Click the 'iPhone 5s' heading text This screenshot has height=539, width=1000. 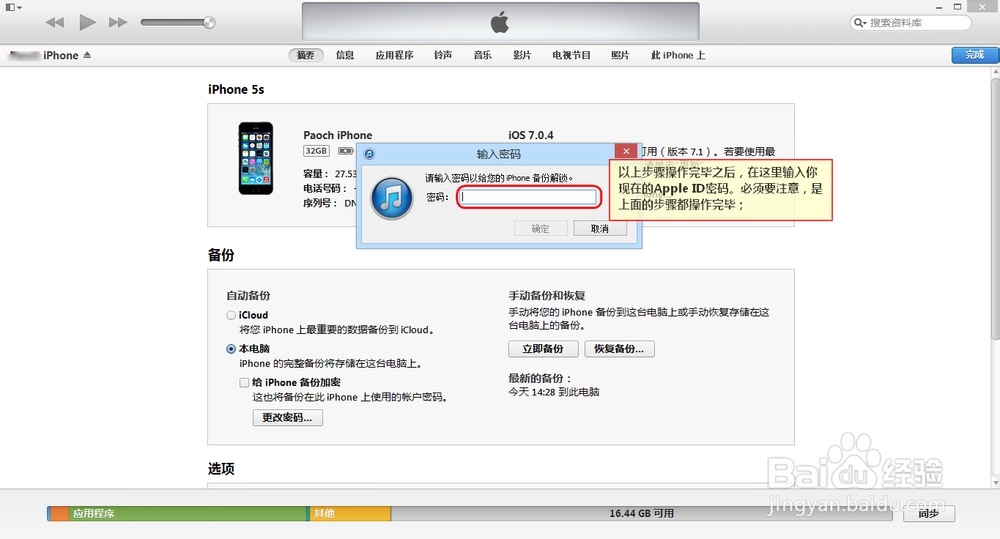[236, 89]
